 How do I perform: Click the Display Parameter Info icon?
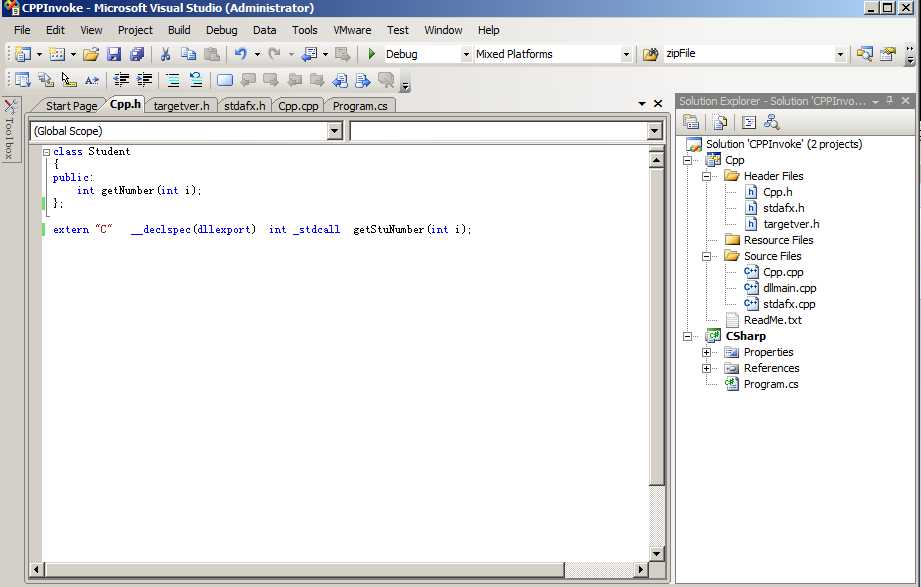[46, 80]
